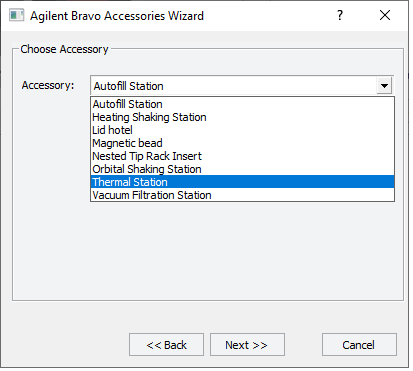Viewport: 413px width, 371px height.
Task: Collapse the Accessory dropdown arrow
Action: tap(384, 86)
